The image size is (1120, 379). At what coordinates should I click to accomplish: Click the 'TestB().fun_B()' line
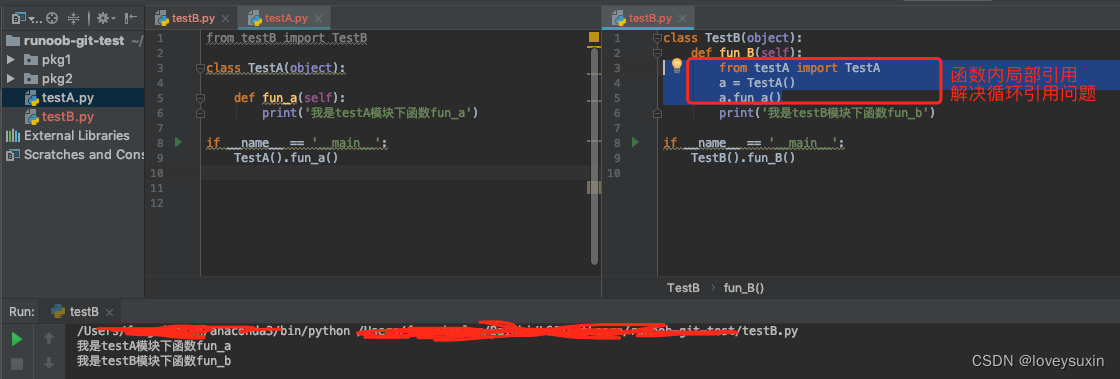(x=743, y=157)
